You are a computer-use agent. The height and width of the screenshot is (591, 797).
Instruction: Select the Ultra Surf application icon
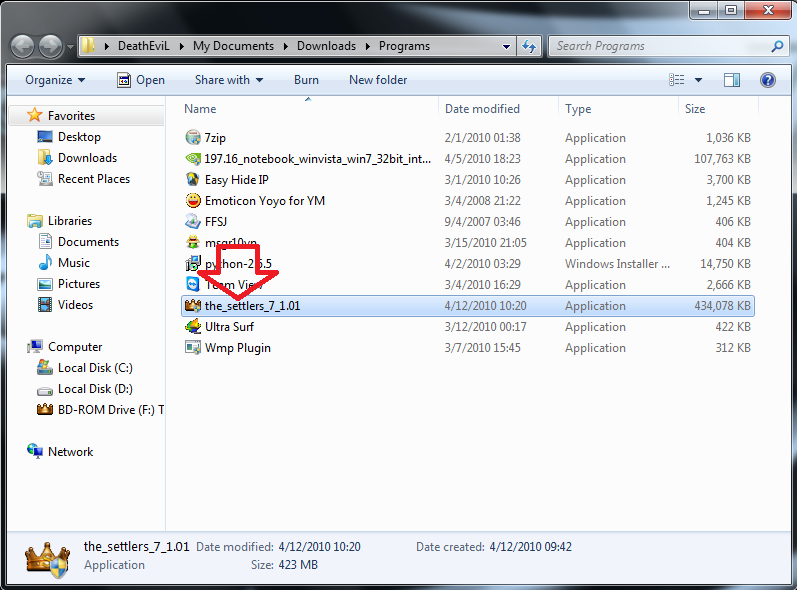193,327
